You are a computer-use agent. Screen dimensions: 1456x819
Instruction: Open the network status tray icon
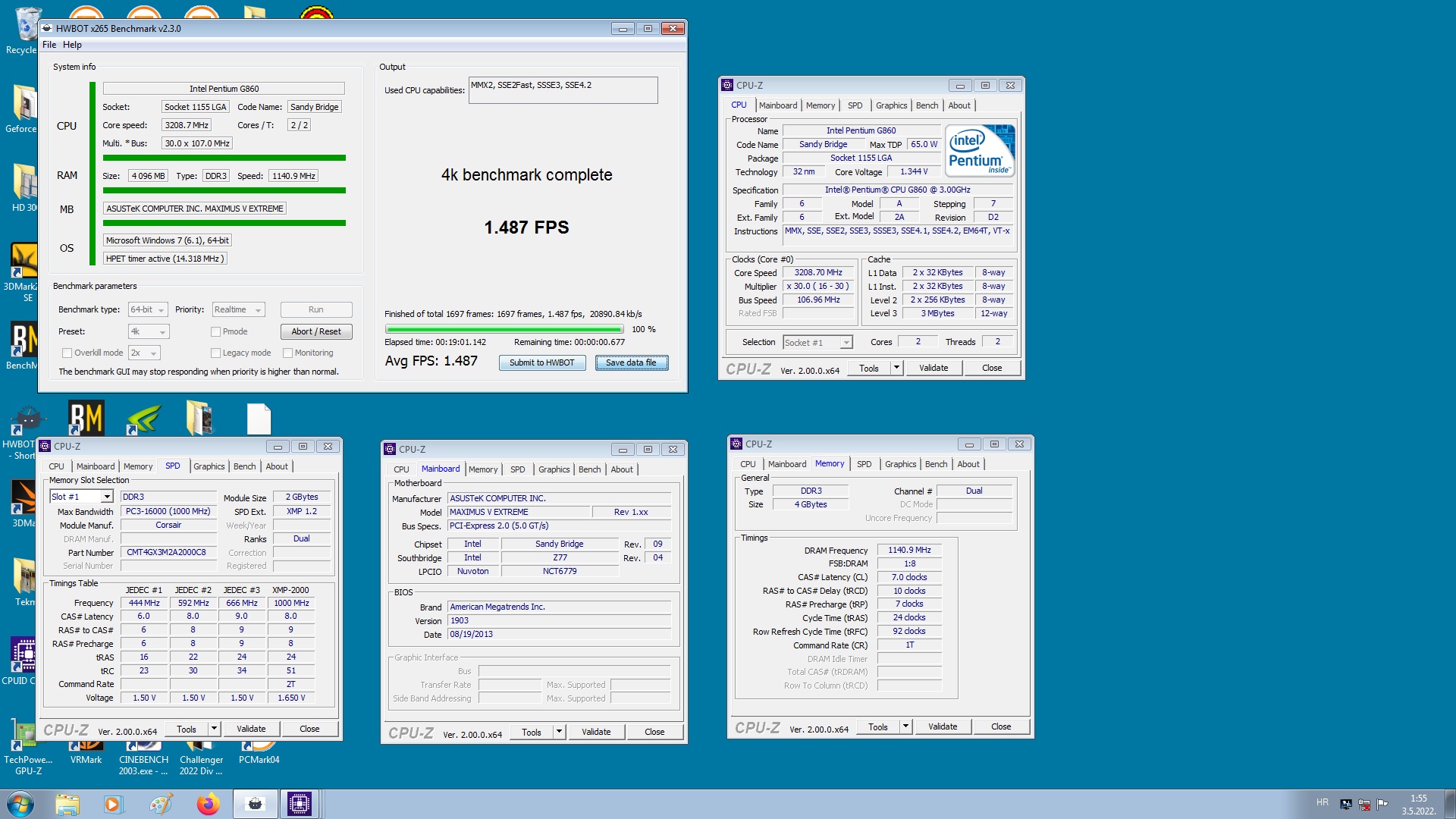(1364, 804)
